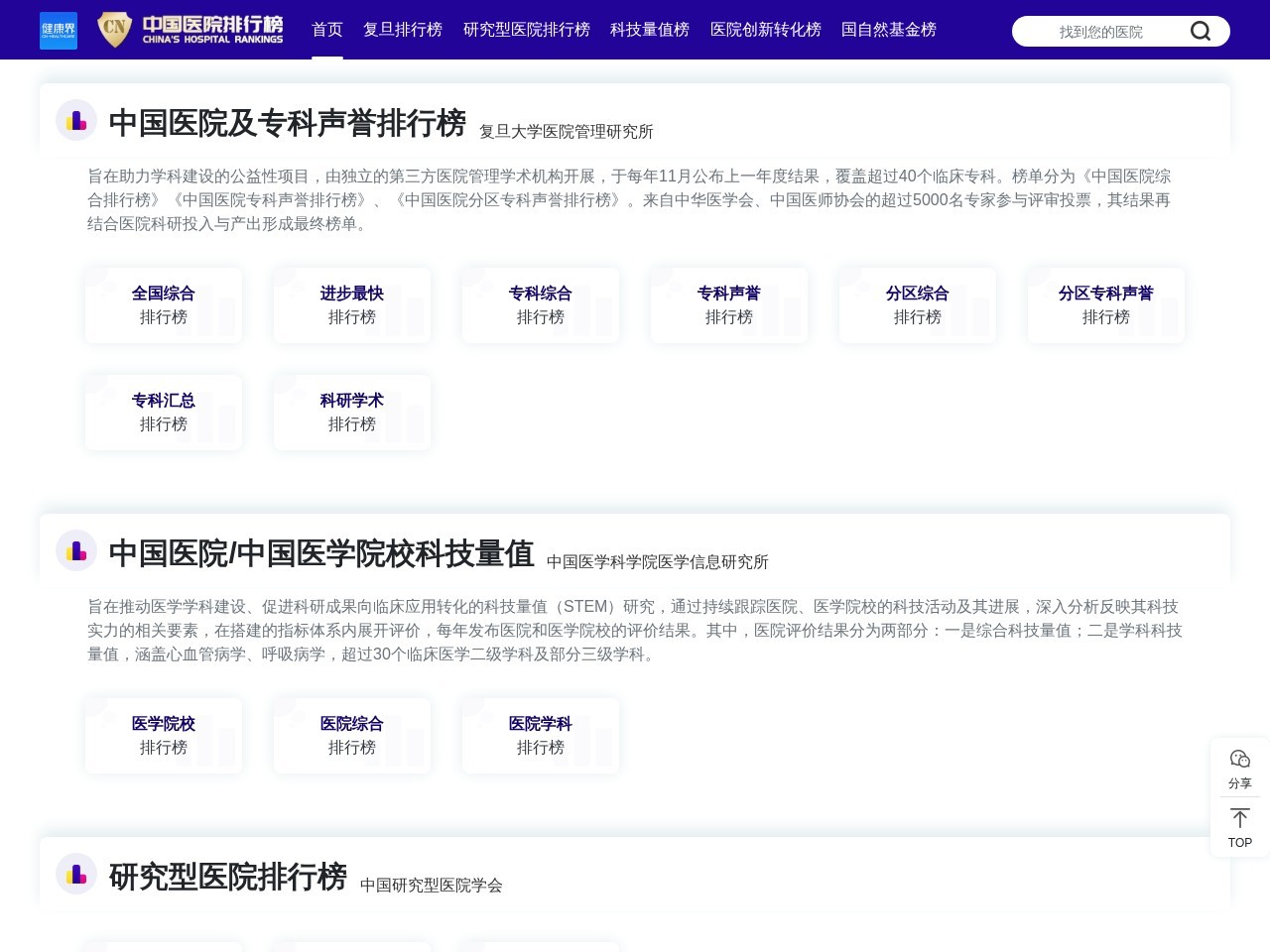
Task: Focus the 找到您的医院 search field
Action: point(1101,32)
